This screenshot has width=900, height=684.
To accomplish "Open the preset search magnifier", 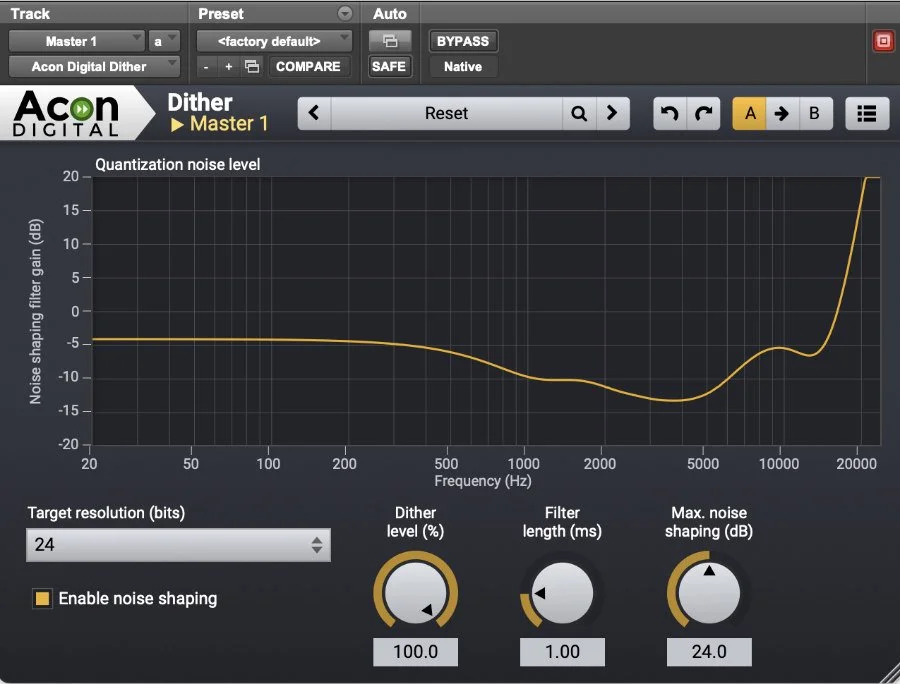I will coord(578,113).
